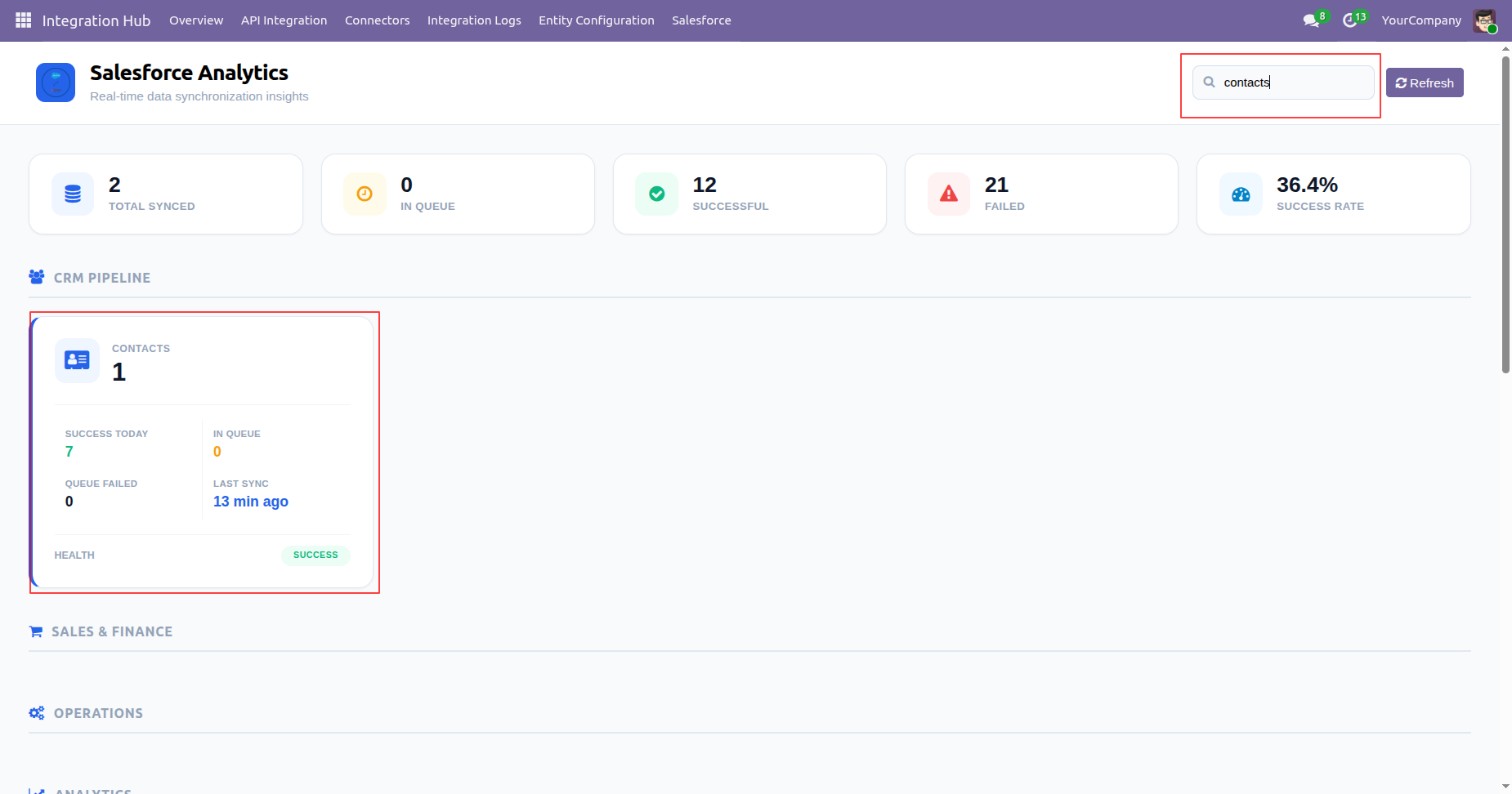Open the Connectors menu
Viewport: 1512px width, 794px height.
click(x=377, y=20)
